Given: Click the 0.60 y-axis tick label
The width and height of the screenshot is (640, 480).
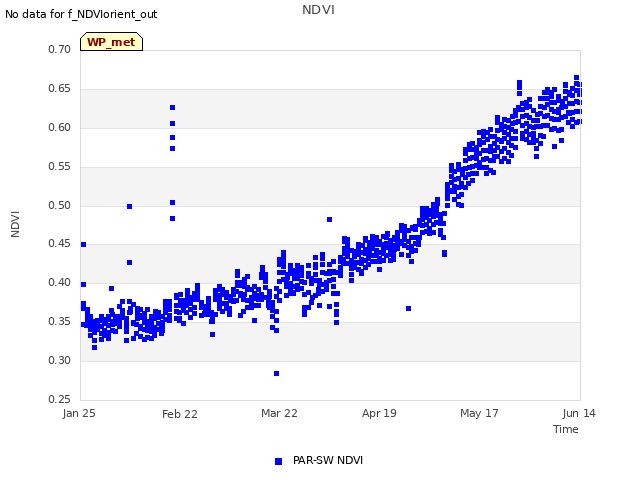Looking at the screenshot, I should tap(60, 127).
